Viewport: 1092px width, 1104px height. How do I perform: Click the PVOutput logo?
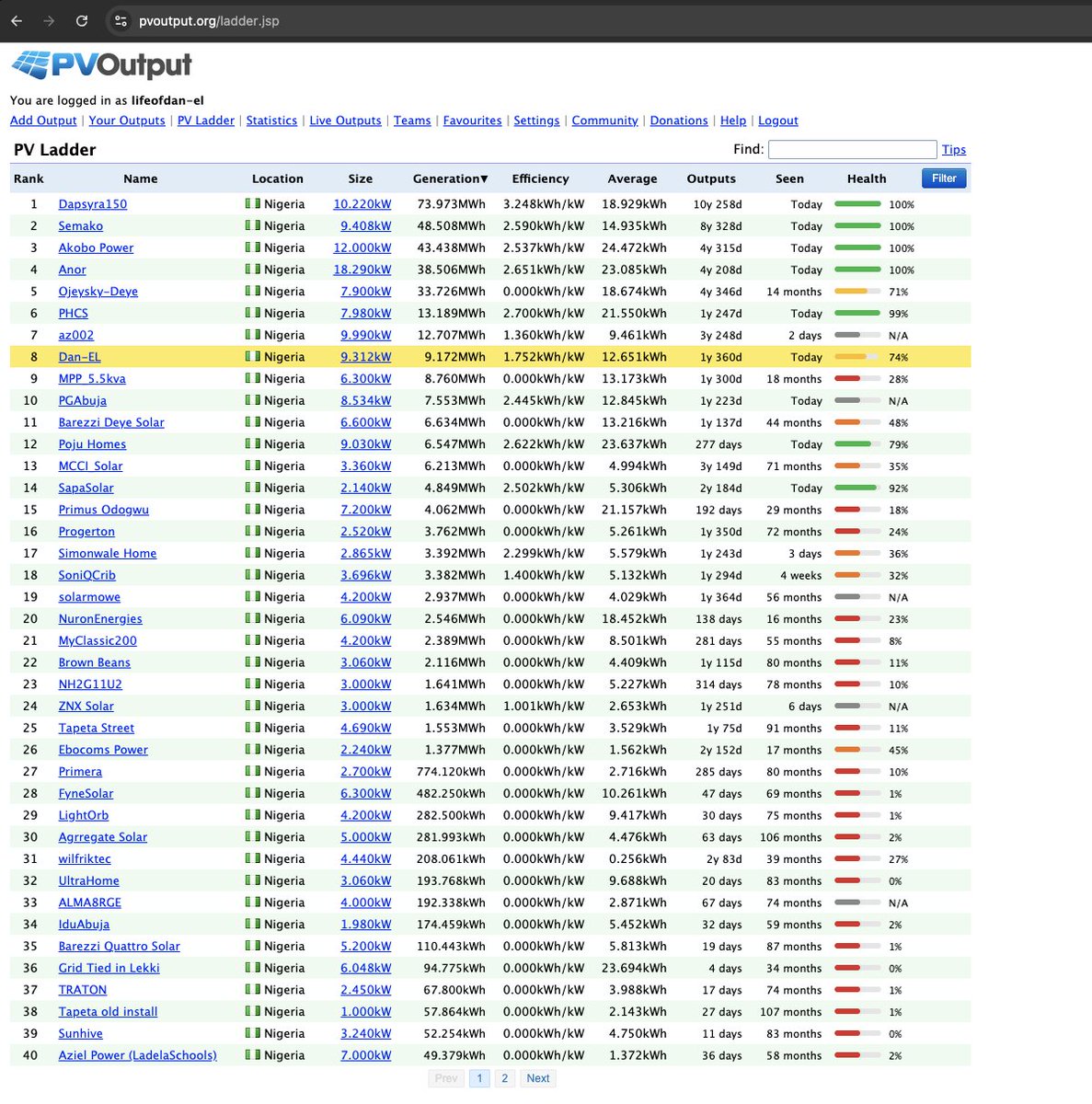[101, 64]
